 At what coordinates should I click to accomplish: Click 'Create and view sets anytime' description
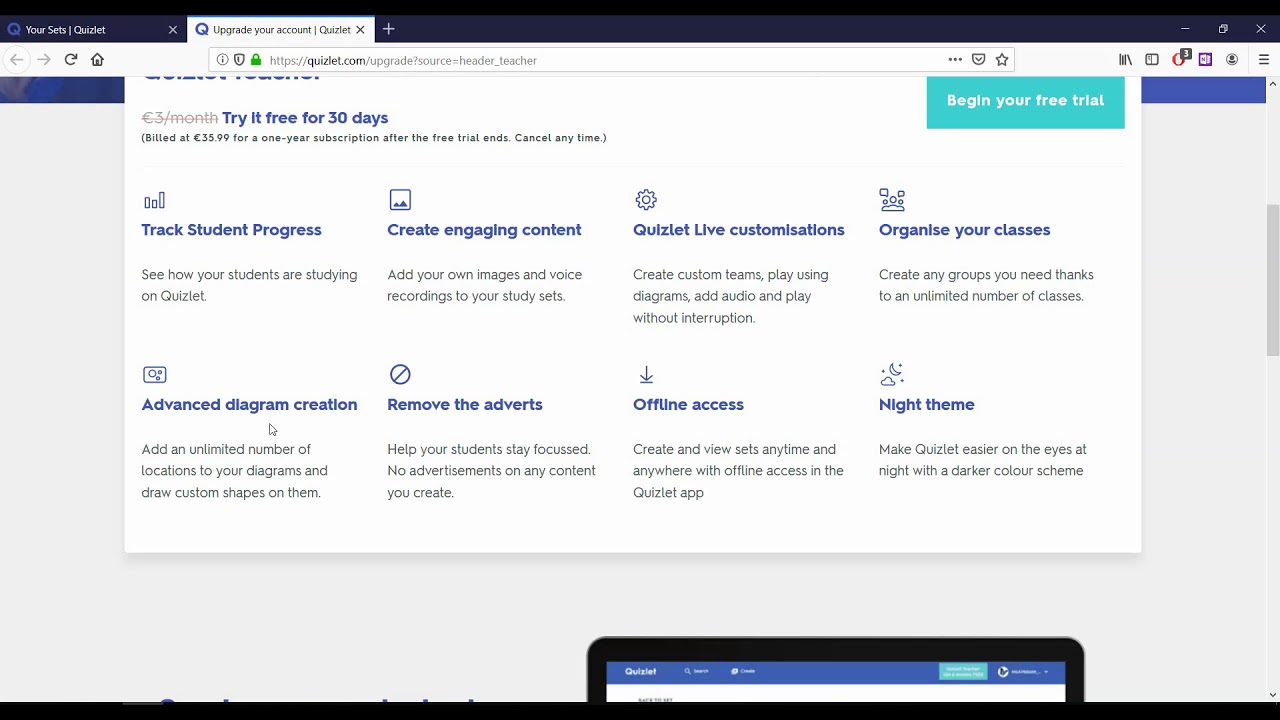click(738, 471)
